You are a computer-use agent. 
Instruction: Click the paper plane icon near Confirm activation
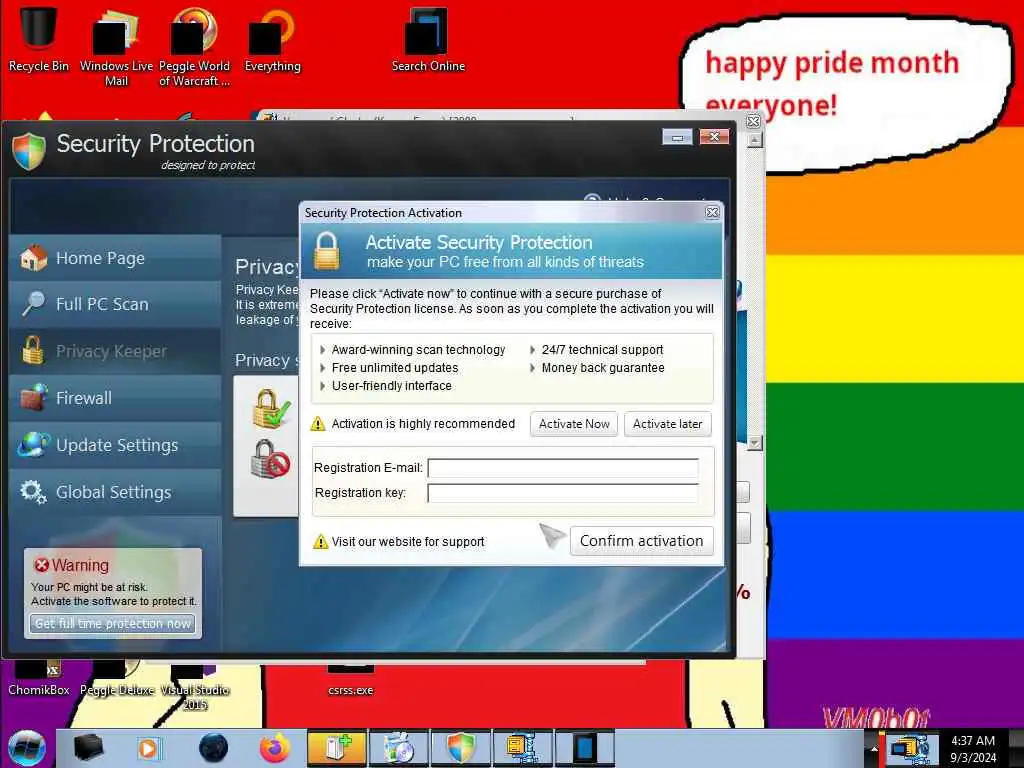coord(552,536)
